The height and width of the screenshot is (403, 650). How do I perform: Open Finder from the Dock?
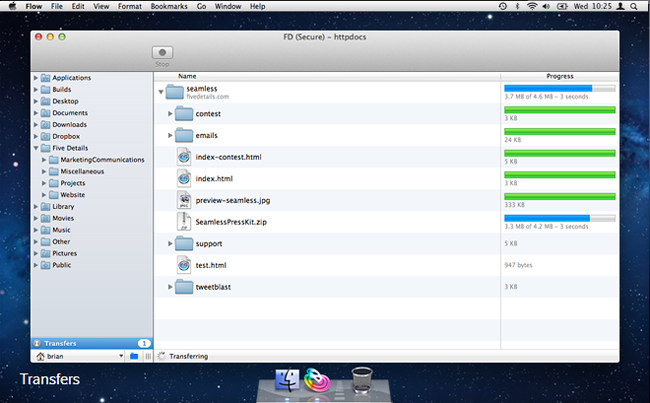click(x=287, y=380)
